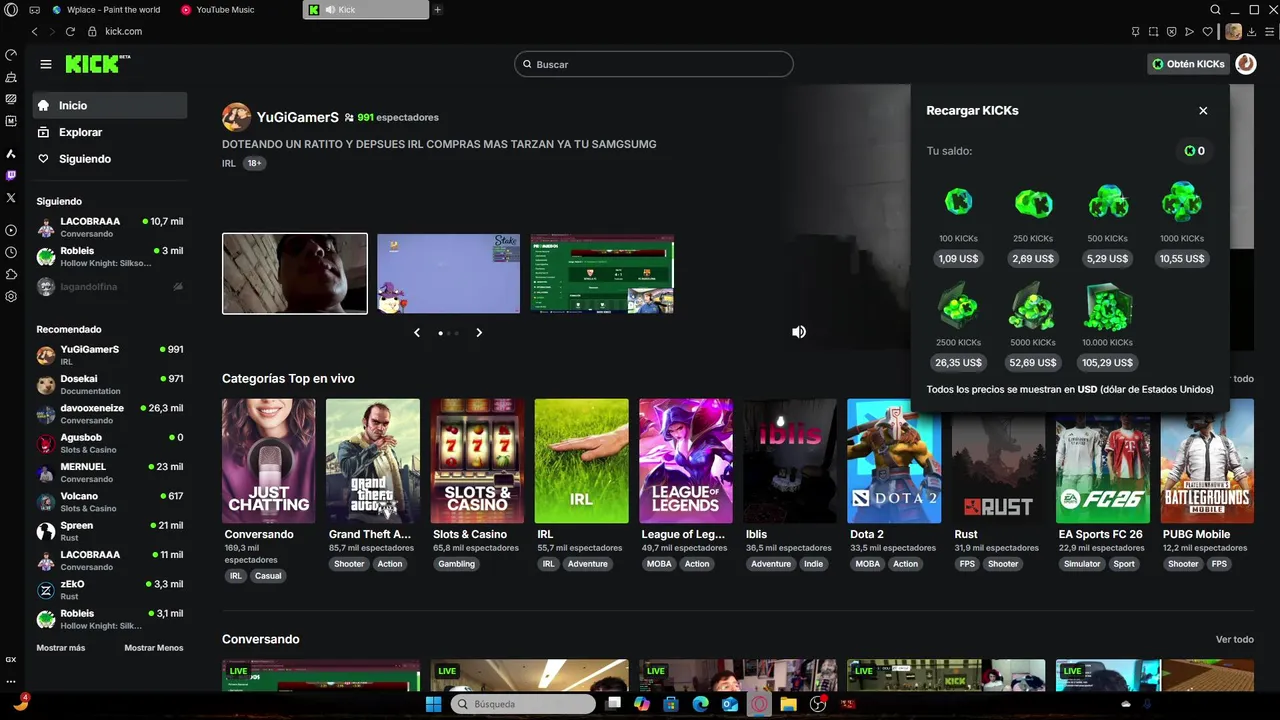This screenshot has width=1280, height=720.
Task: Open Microsoft Edge from the taskbar
Action: 700,704
